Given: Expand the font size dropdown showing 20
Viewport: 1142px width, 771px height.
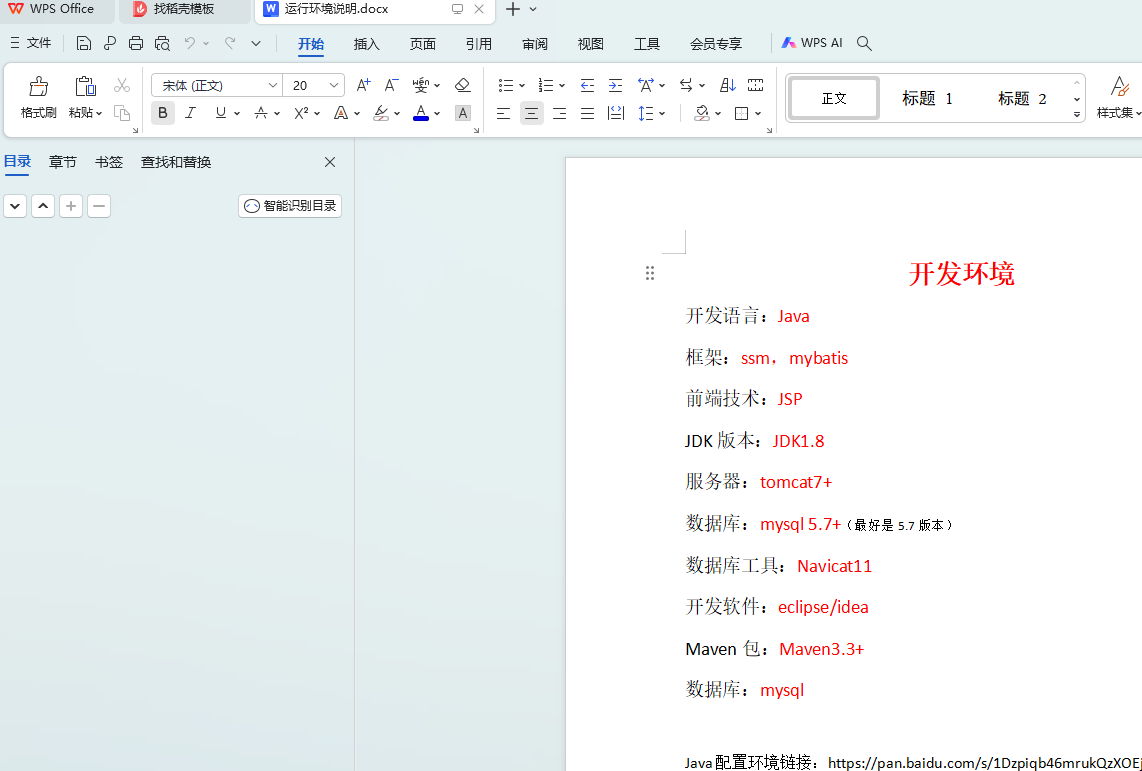Looking at the screenshot, I should (334, 86).
